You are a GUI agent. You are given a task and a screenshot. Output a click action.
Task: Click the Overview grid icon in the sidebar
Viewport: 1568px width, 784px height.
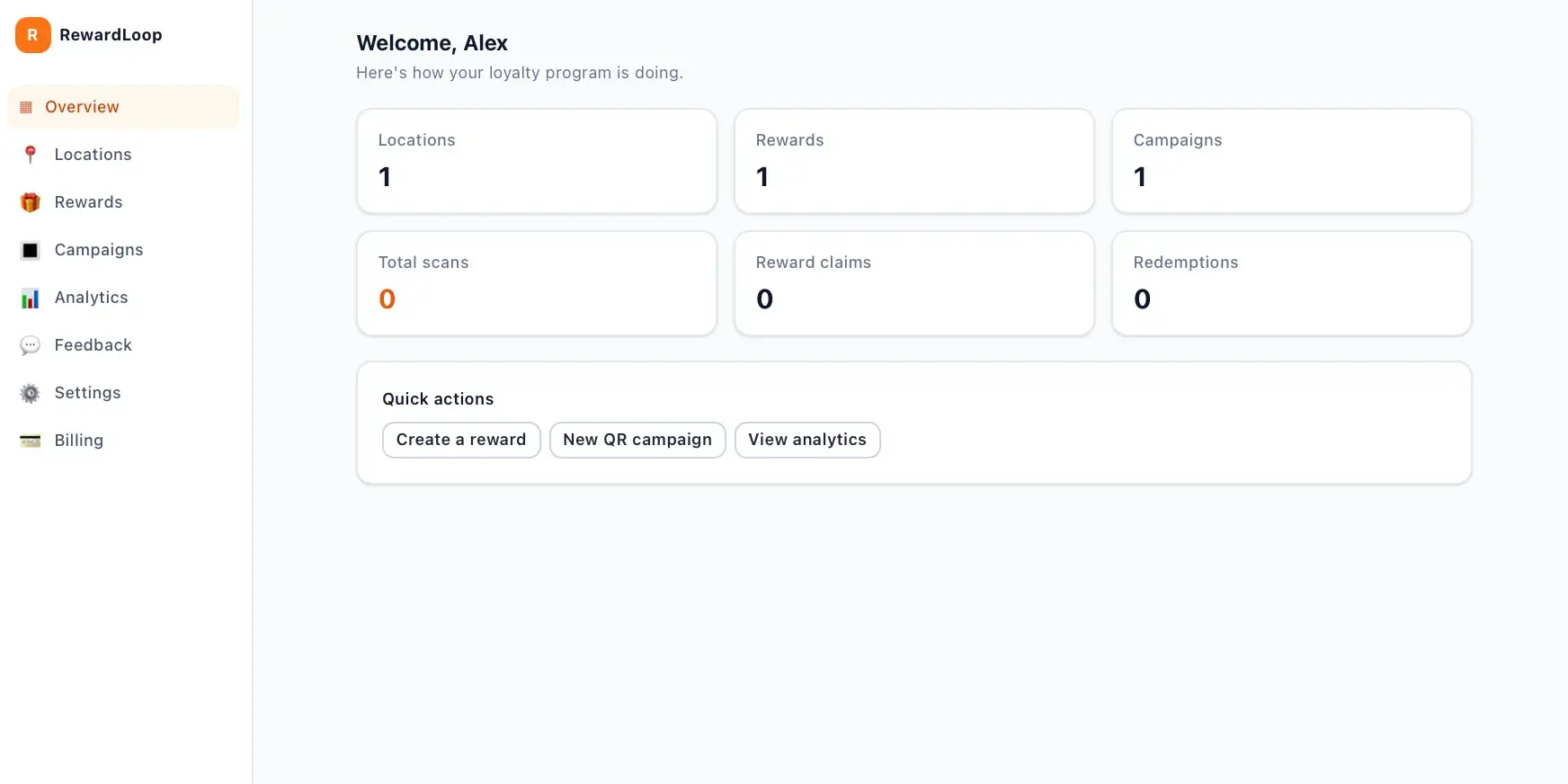(26, 107)
